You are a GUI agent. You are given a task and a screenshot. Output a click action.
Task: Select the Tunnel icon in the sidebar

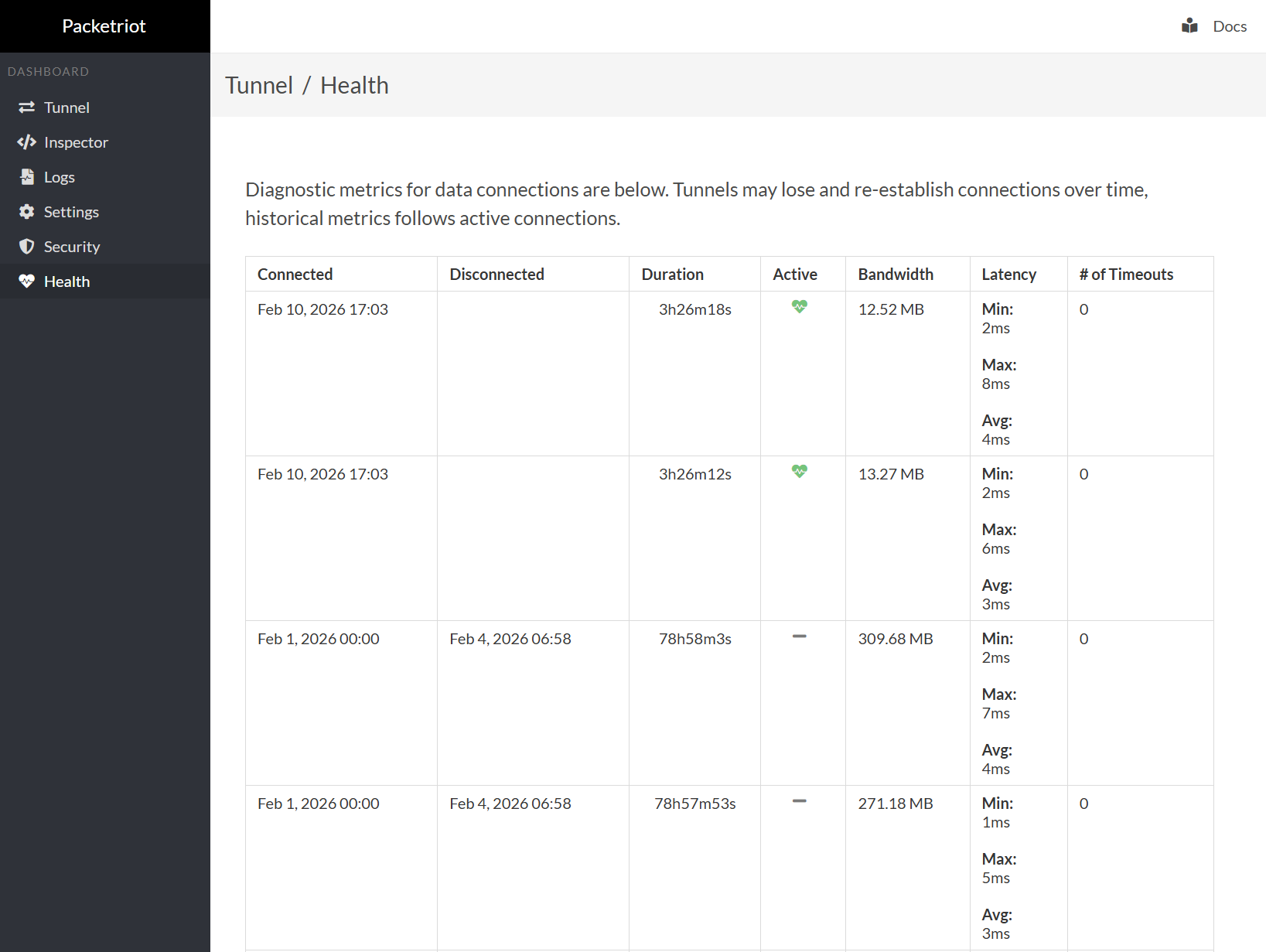coord(26,107)
